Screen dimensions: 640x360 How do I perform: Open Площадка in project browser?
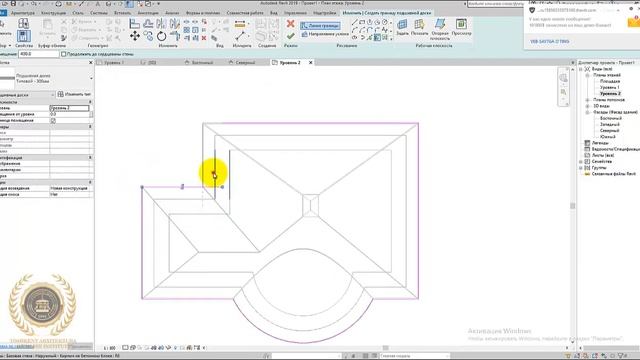610,81
